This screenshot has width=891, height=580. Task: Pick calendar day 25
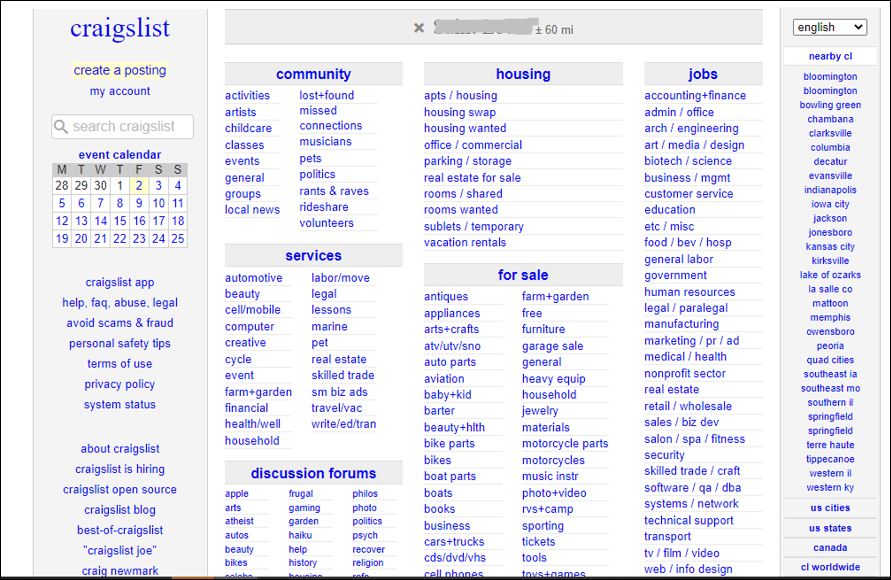tap(178, 239)
